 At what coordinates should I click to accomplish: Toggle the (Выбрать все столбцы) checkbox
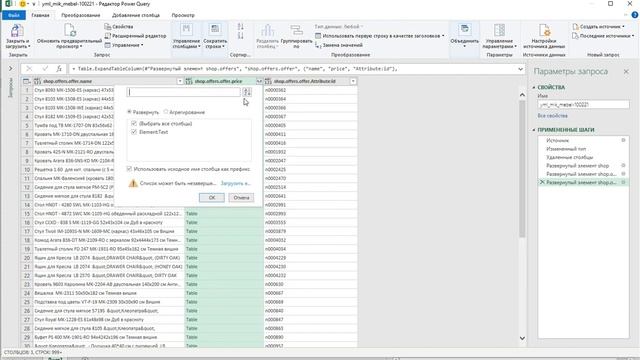tap(134, 123)
